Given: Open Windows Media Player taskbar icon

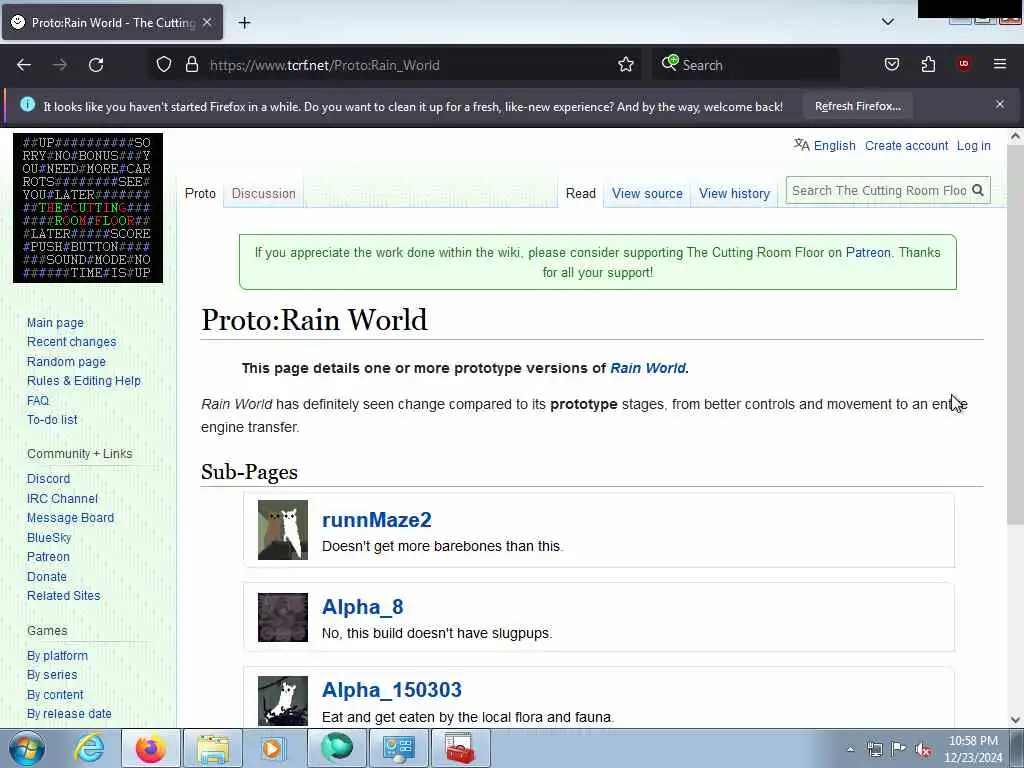Looking at the screenshot, I should tap(274, 748).
